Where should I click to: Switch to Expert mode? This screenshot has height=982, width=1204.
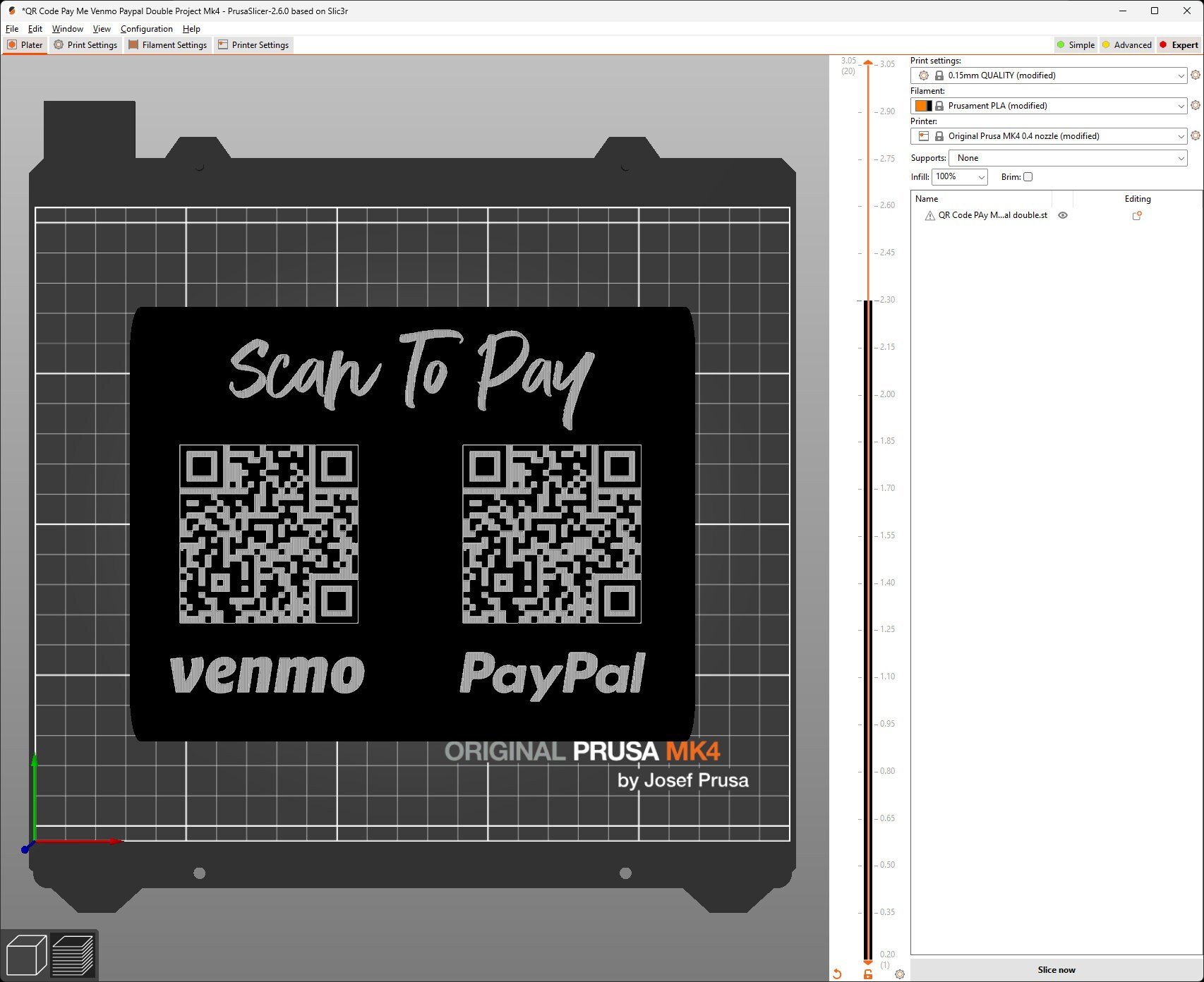(1179, 44)
